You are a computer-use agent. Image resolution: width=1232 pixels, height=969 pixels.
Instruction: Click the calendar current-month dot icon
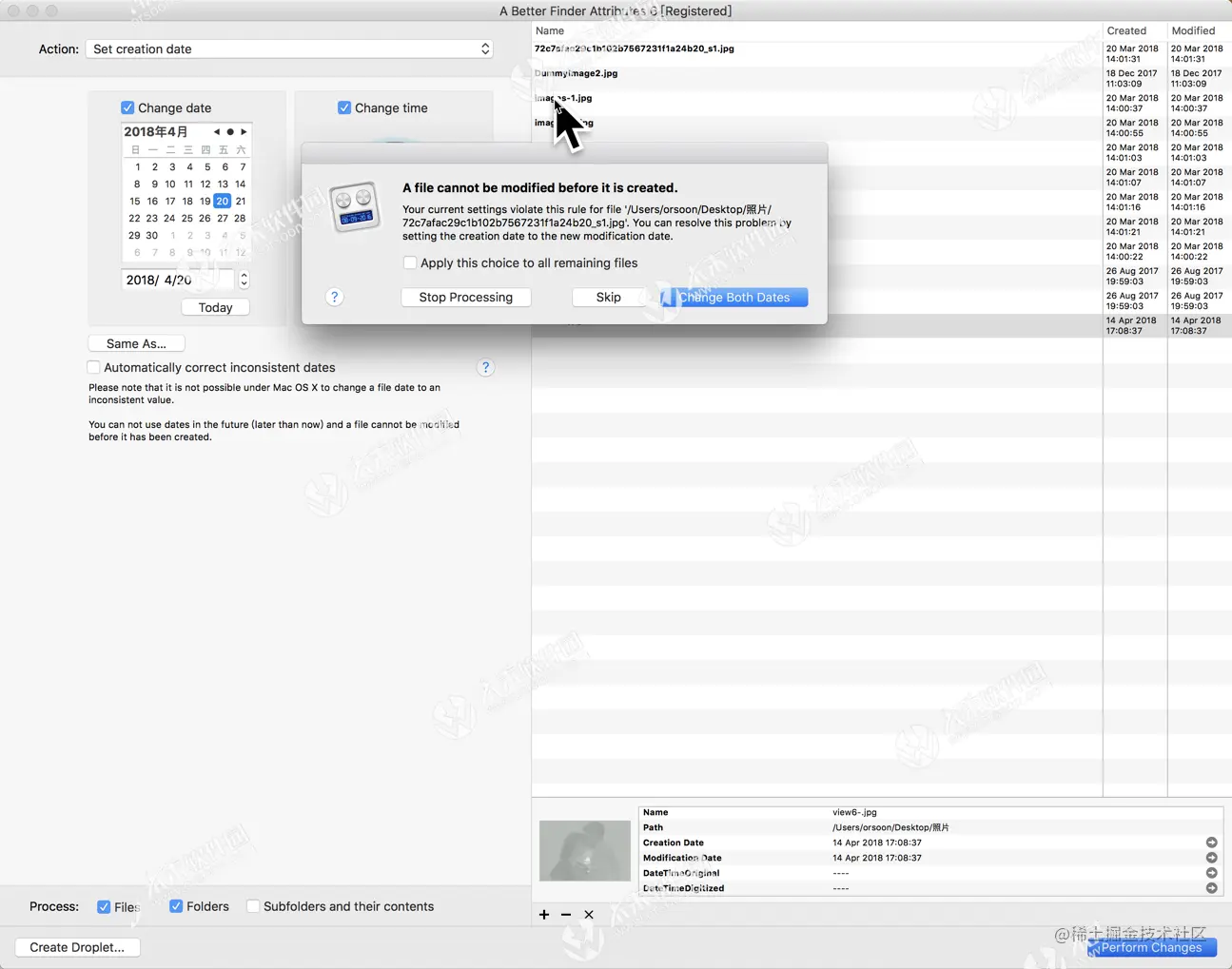(230, 132)
